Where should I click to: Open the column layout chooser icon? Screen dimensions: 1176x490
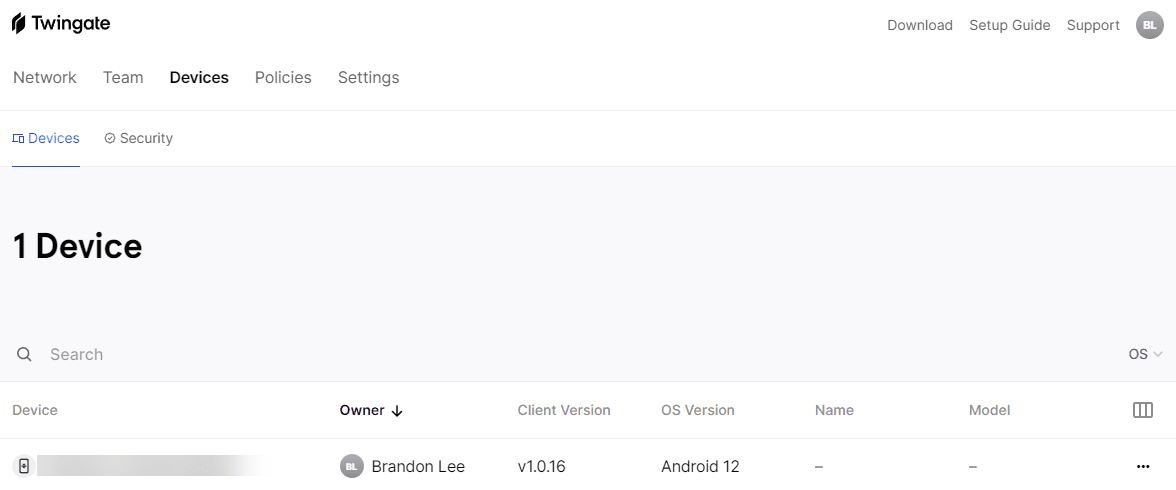pos(1143,410)
